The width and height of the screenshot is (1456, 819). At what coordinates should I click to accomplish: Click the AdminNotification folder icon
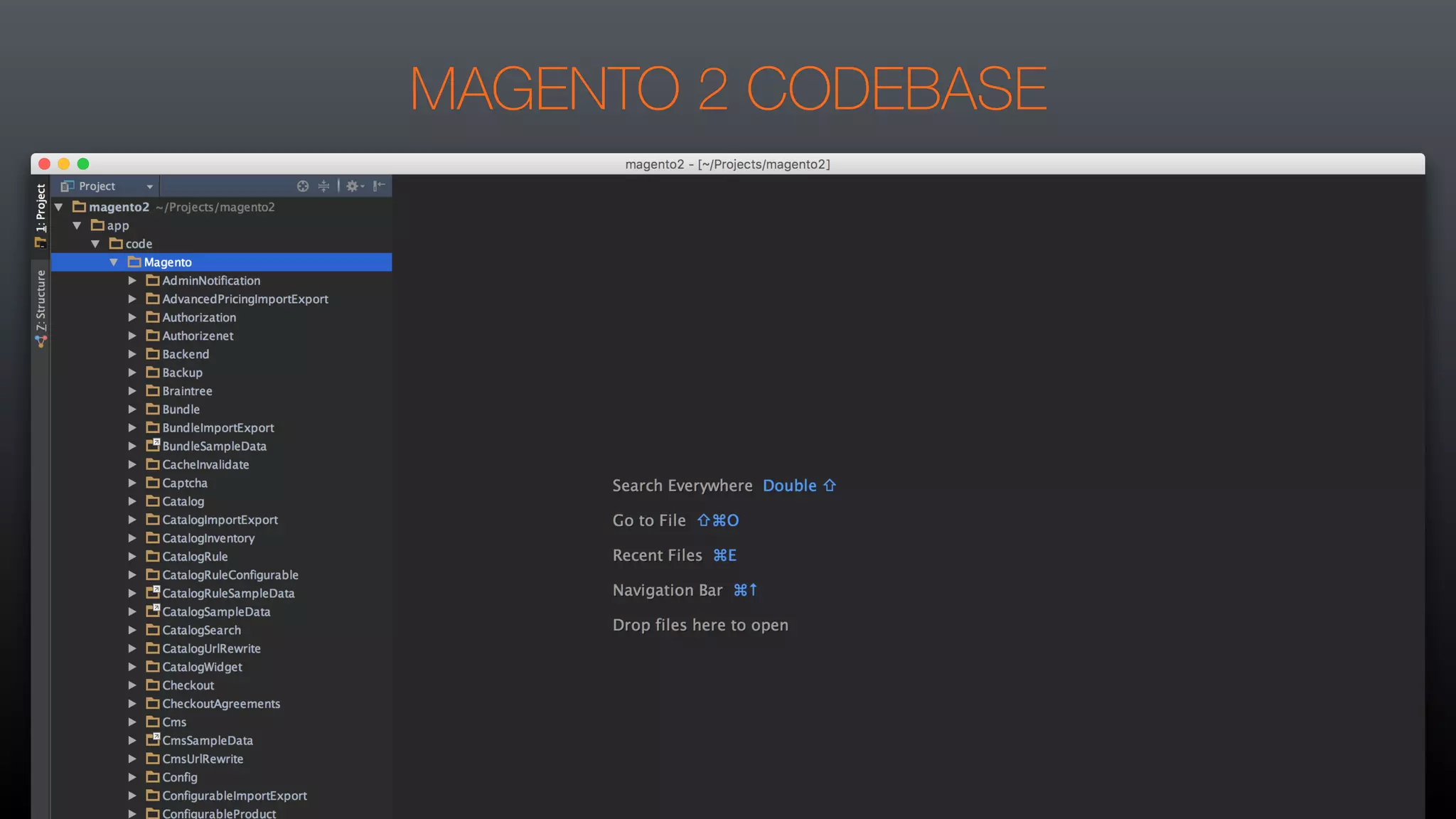153,280
